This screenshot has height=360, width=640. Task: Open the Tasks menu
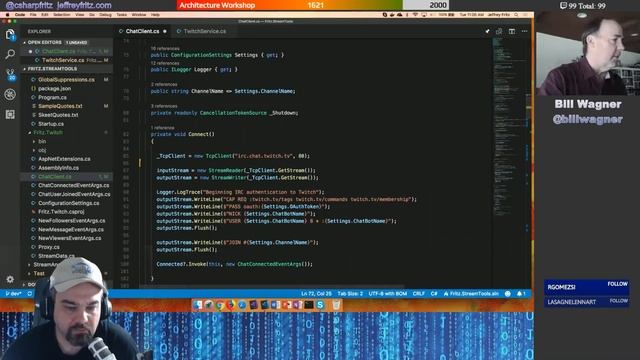tap(122, 15)
